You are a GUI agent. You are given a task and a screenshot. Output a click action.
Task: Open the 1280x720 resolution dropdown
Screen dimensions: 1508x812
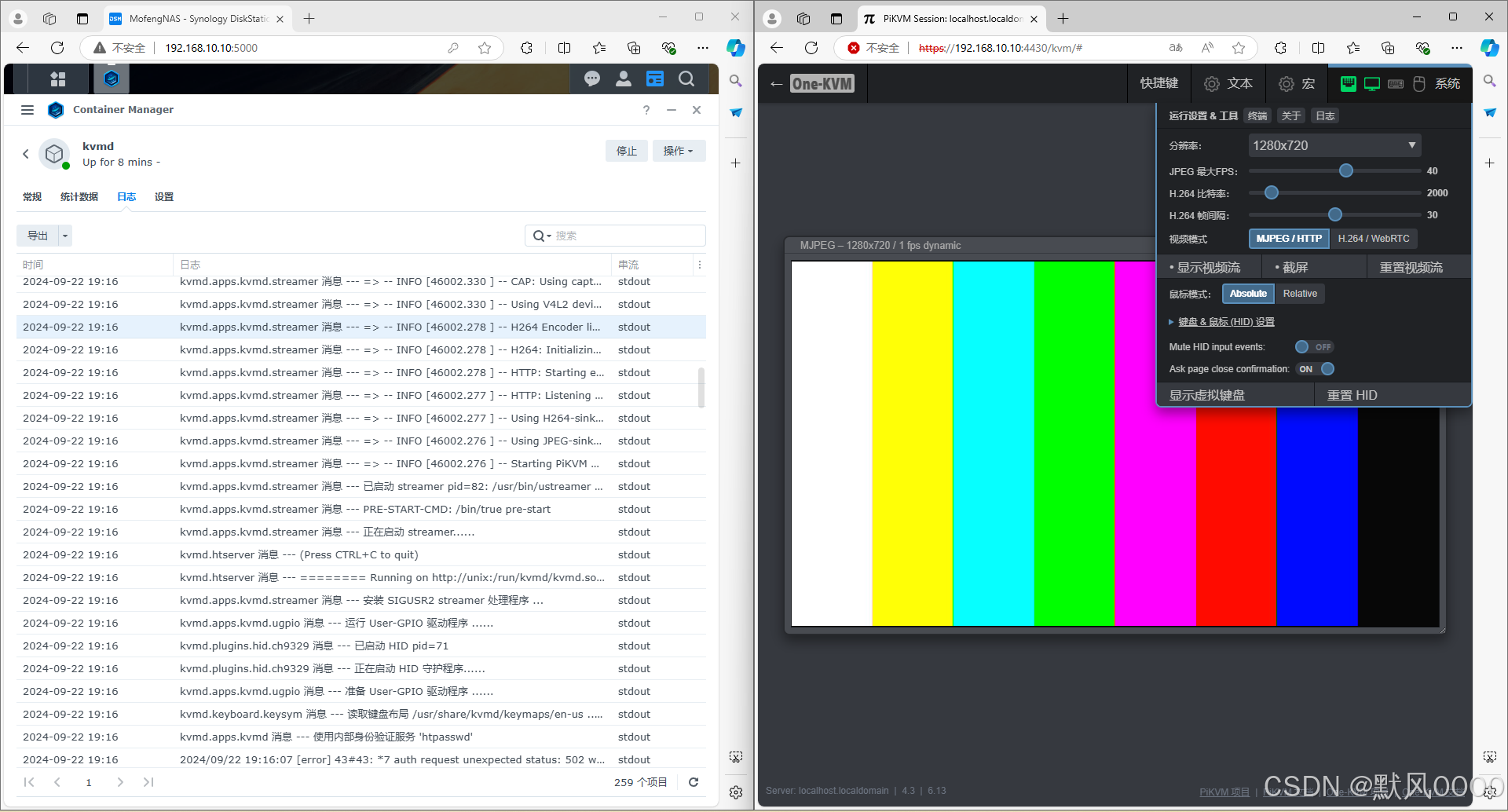point(1334,145)
